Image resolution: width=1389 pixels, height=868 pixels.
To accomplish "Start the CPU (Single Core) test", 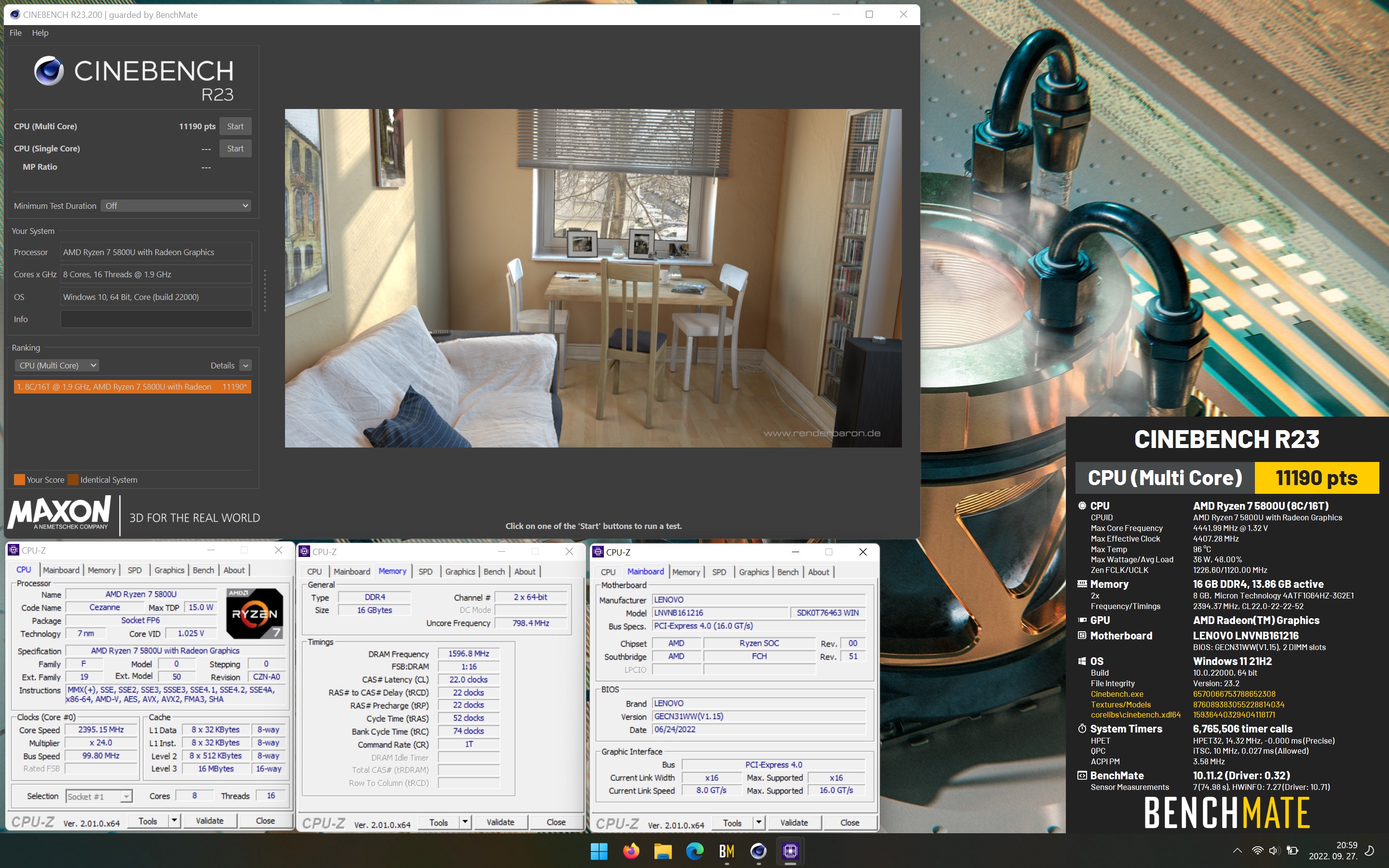I will coord(235,149).
